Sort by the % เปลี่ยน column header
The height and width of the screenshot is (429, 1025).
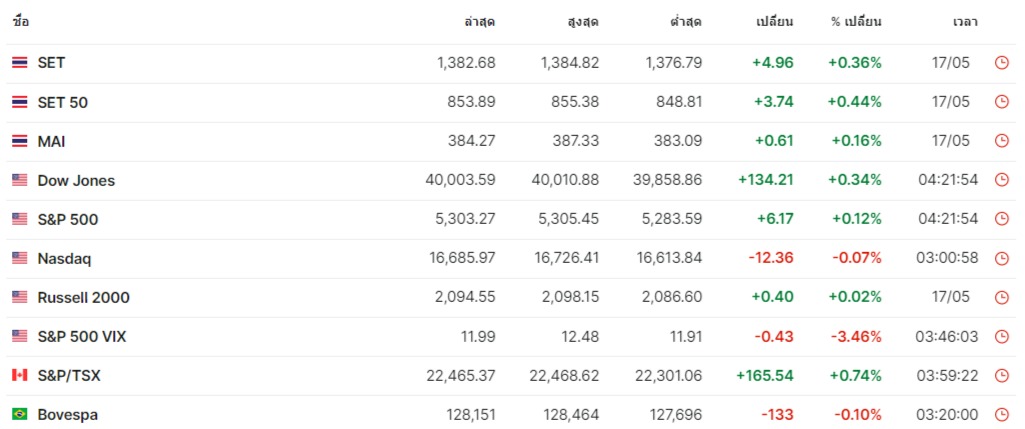pos(855,21)
